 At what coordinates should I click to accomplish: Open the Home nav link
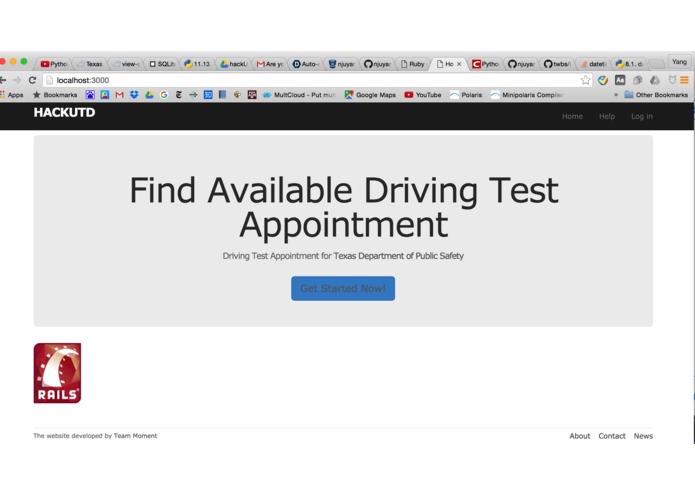572,117
